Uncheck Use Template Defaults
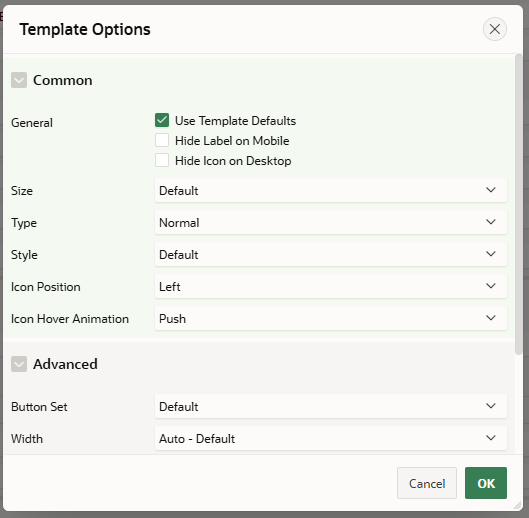Viewport: 529px width, 518px height. click(162, 120)
